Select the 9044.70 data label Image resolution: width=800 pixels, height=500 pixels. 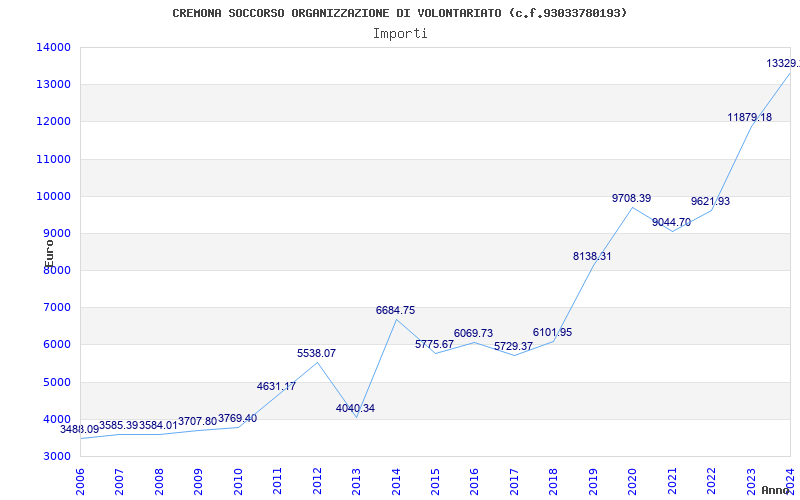pyautogui.click(x=671, y=222)
